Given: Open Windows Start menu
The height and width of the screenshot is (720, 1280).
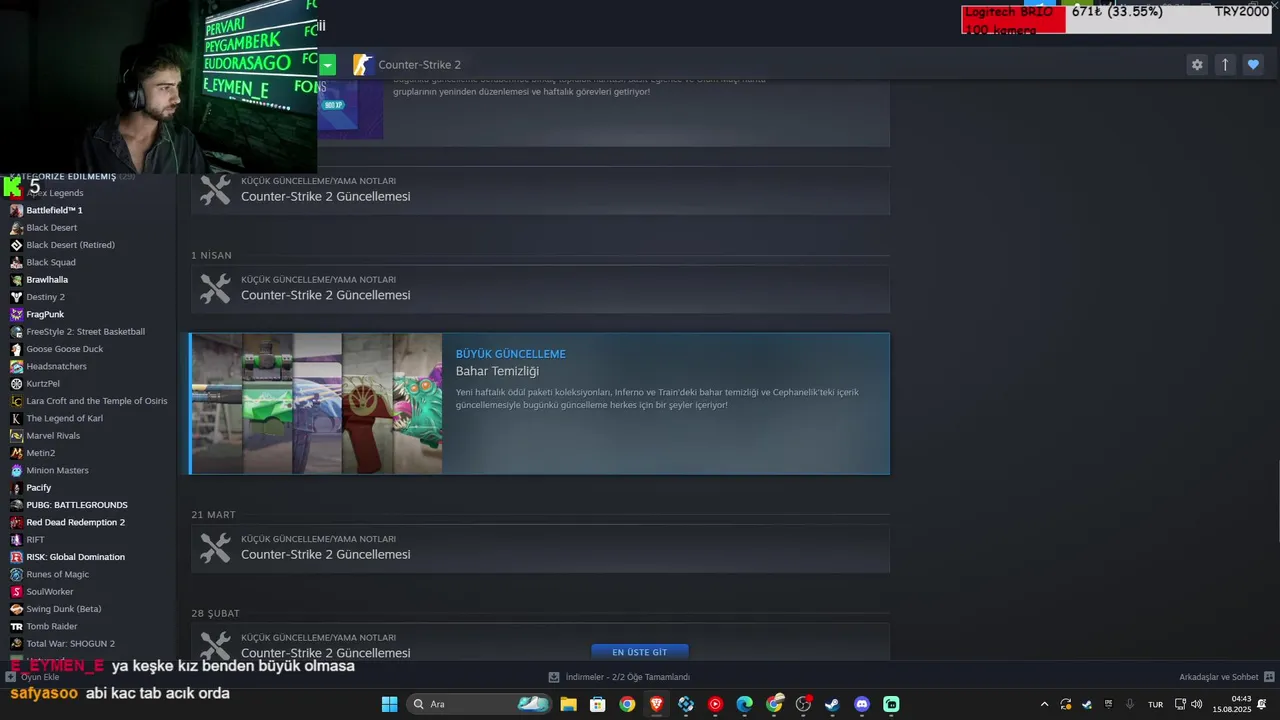Looking at the screenshot, I should [389, 704].
